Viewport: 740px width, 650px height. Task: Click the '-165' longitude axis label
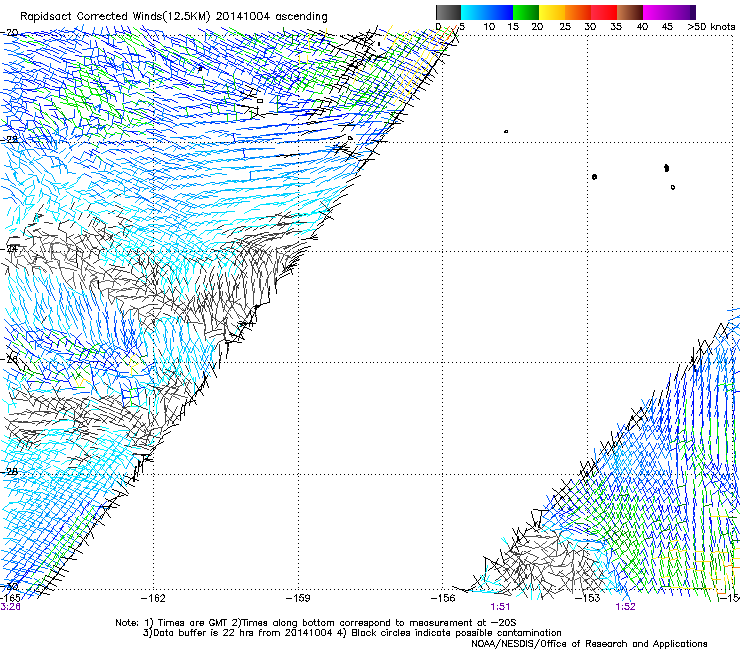click(x=10, y=598)
